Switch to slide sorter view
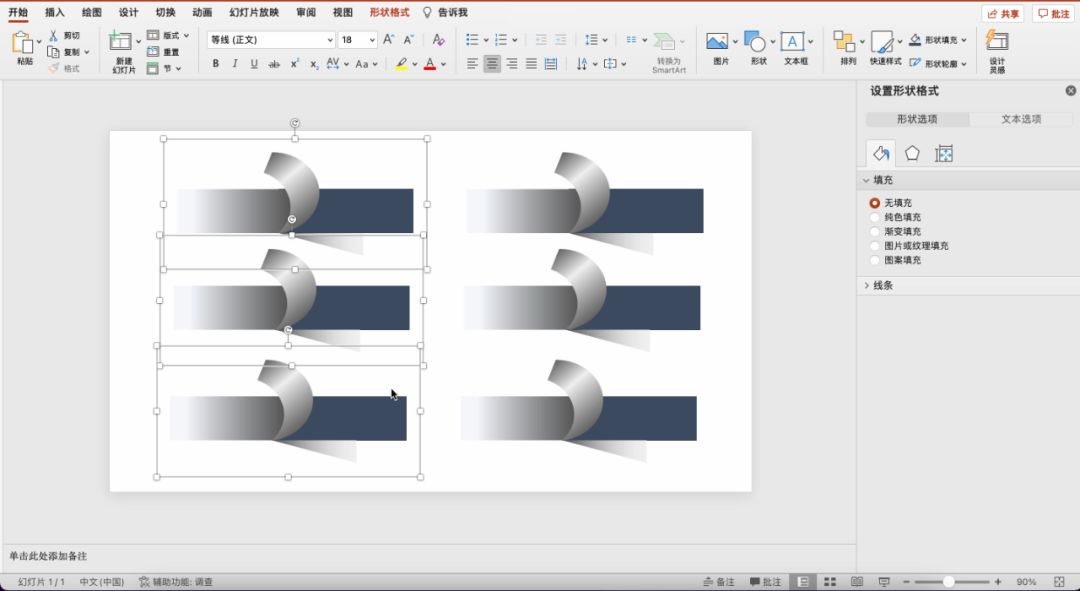Viewport: 1080px width, 591px height. [829, 582]
